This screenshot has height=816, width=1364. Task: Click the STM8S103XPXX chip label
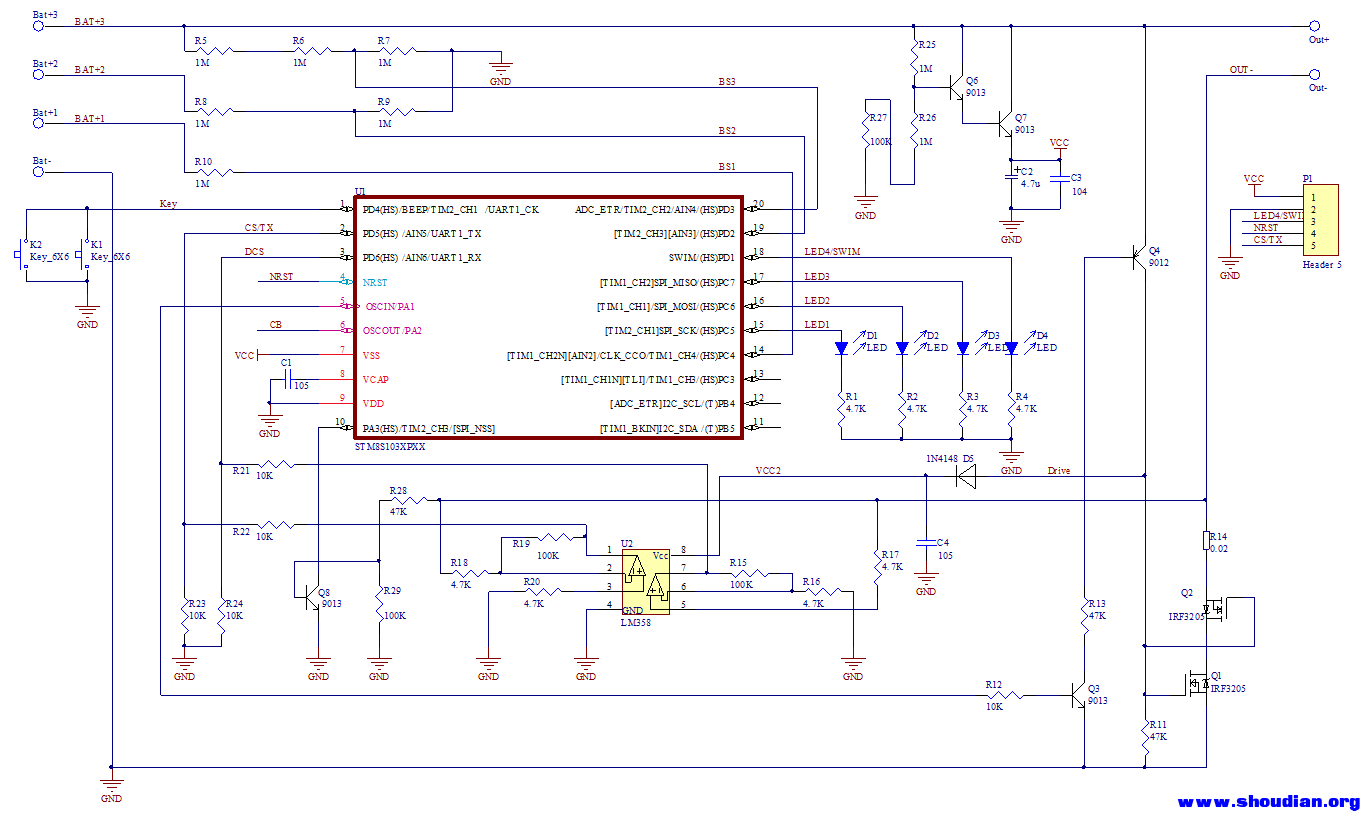pos(390,447)
